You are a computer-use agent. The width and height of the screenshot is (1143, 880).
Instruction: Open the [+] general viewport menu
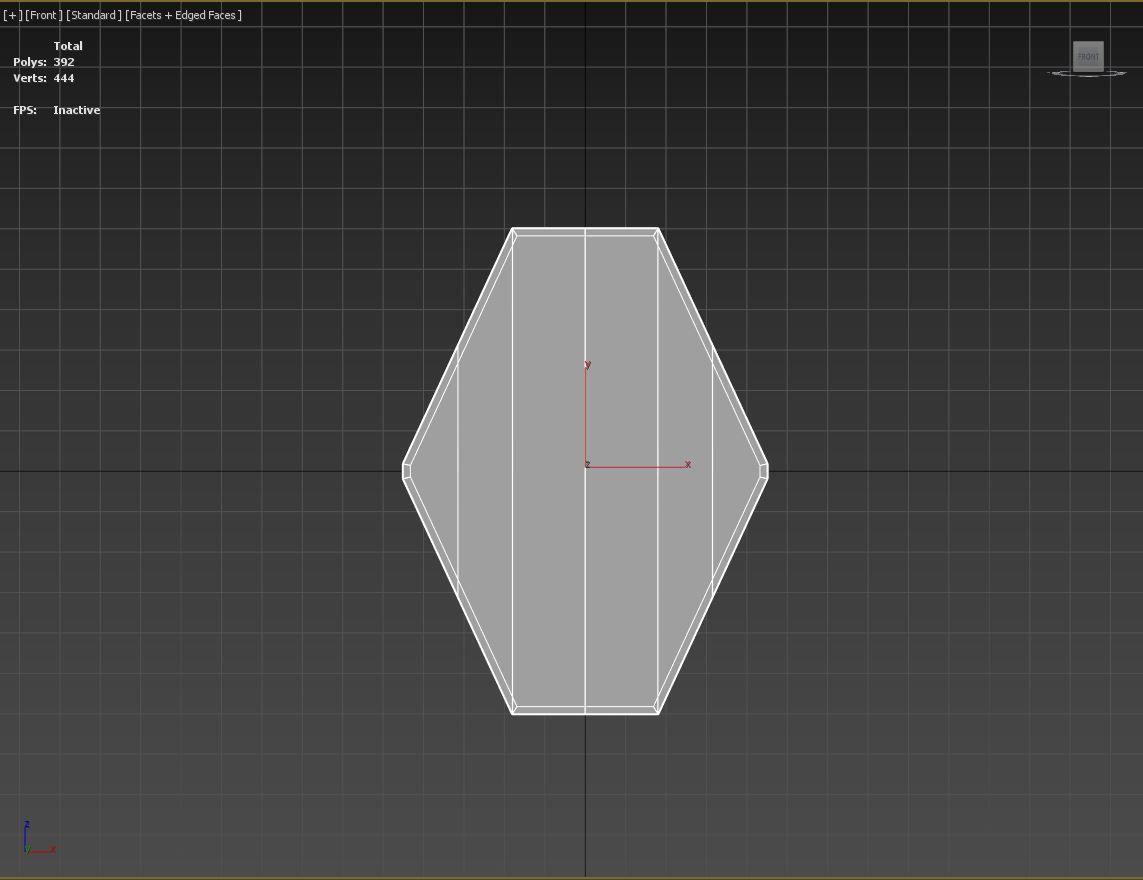(12, 15)
